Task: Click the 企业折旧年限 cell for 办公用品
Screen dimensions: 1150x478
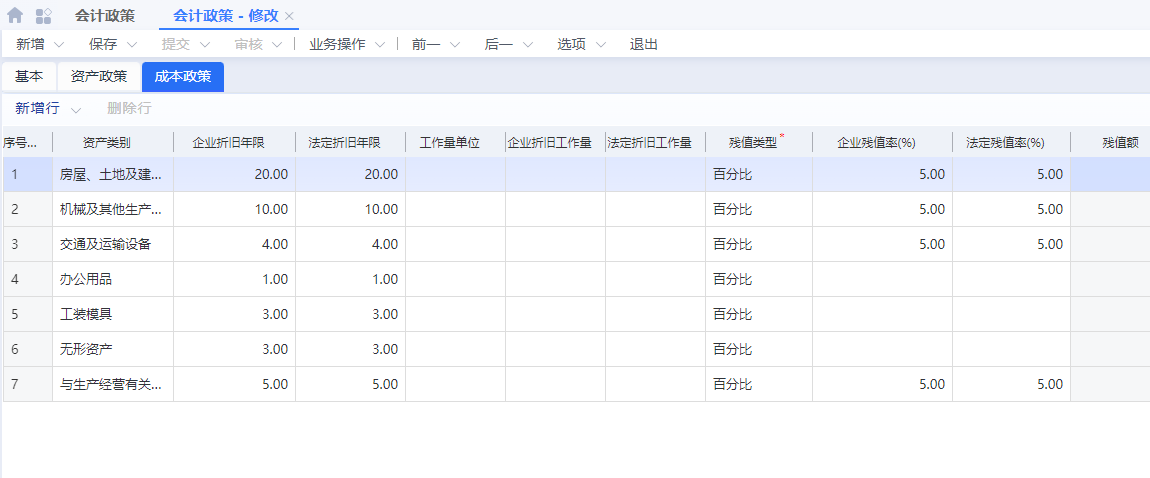Action: 234,279
